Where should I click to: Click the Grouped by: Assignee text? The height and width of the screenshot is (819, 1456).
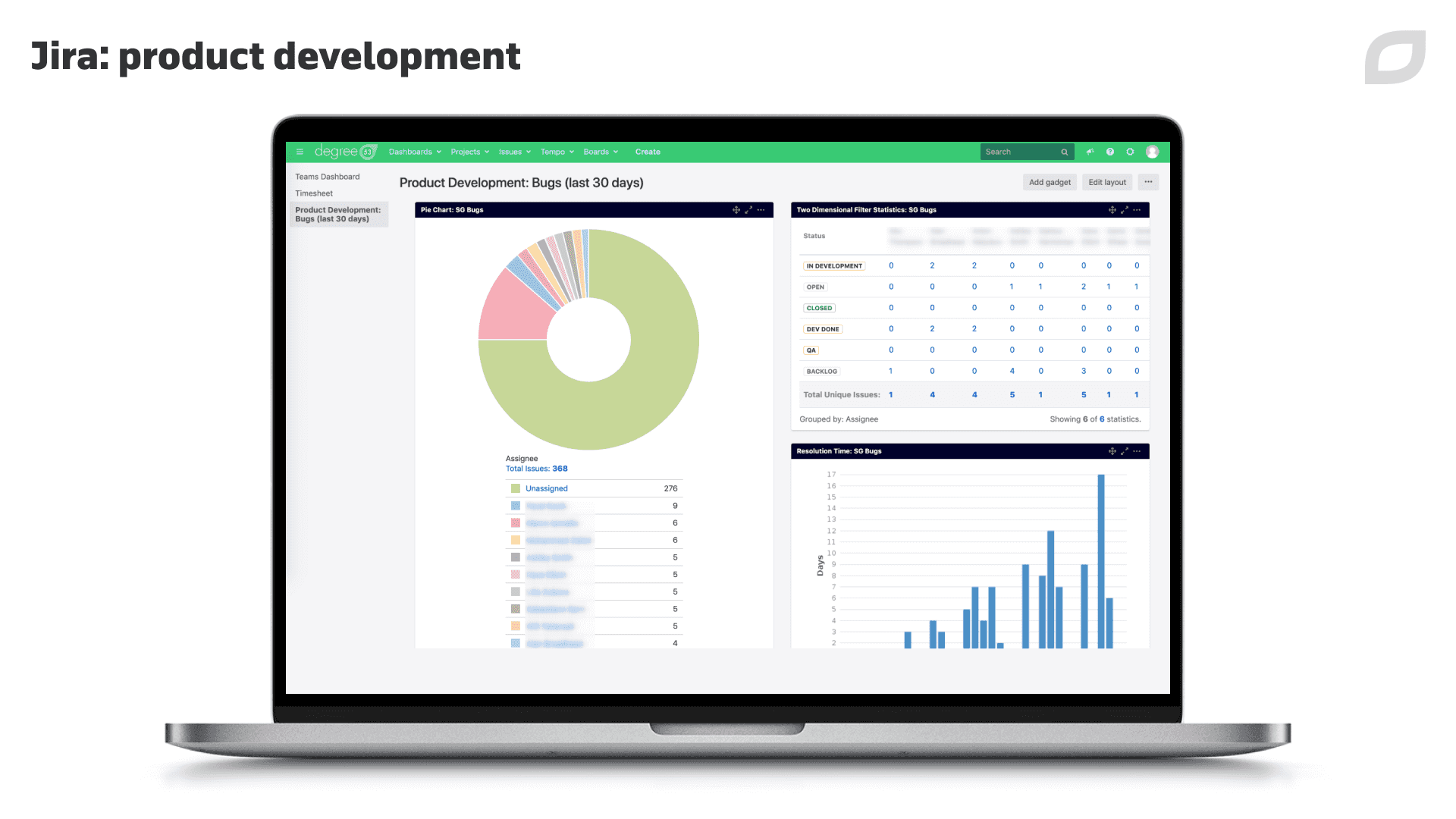tap(839, 419)
